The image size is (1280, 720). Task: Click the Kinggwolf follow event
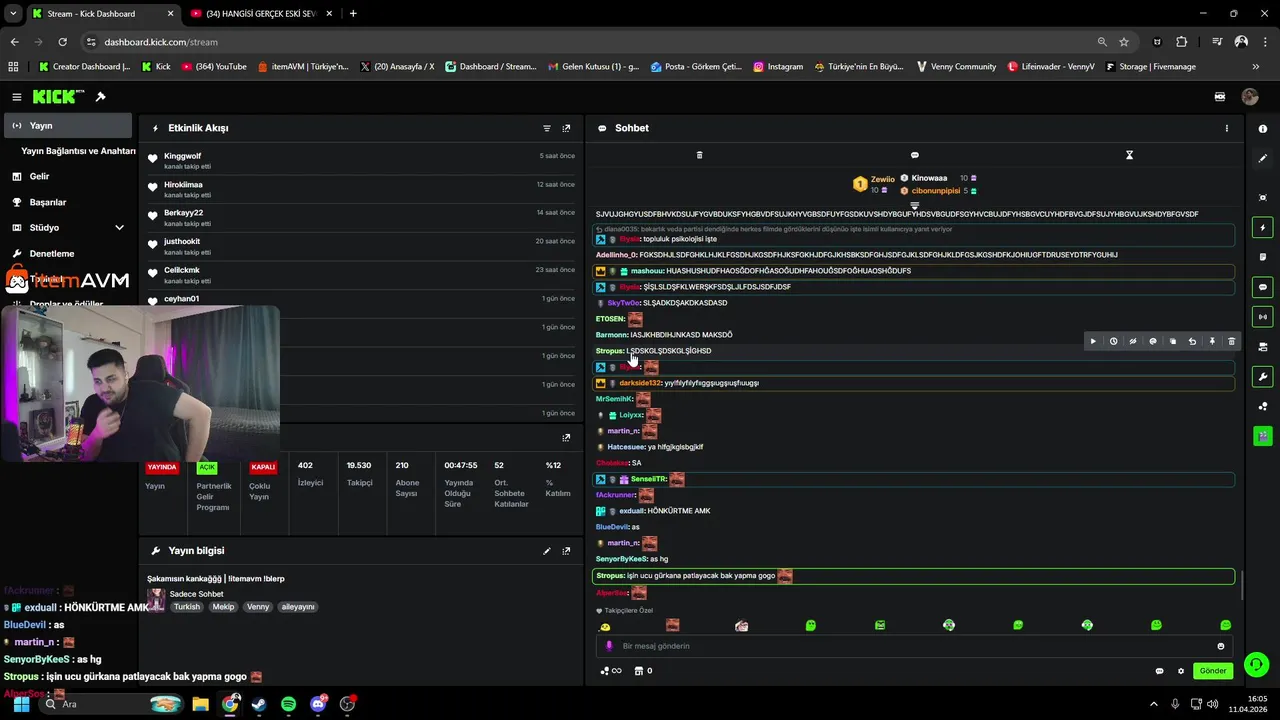click(362, 160)
